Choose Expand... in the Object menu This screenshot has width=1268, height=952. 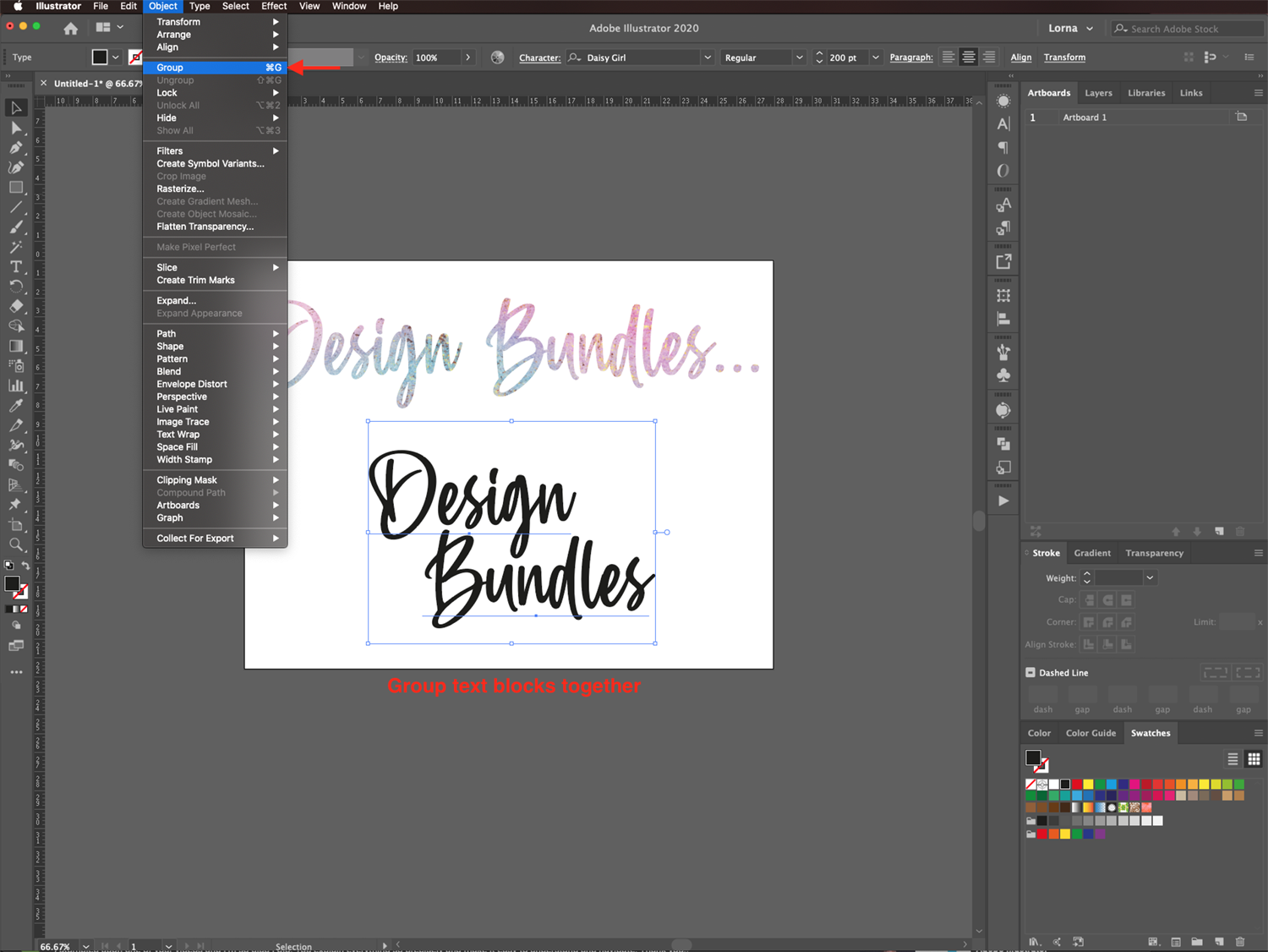216,301
